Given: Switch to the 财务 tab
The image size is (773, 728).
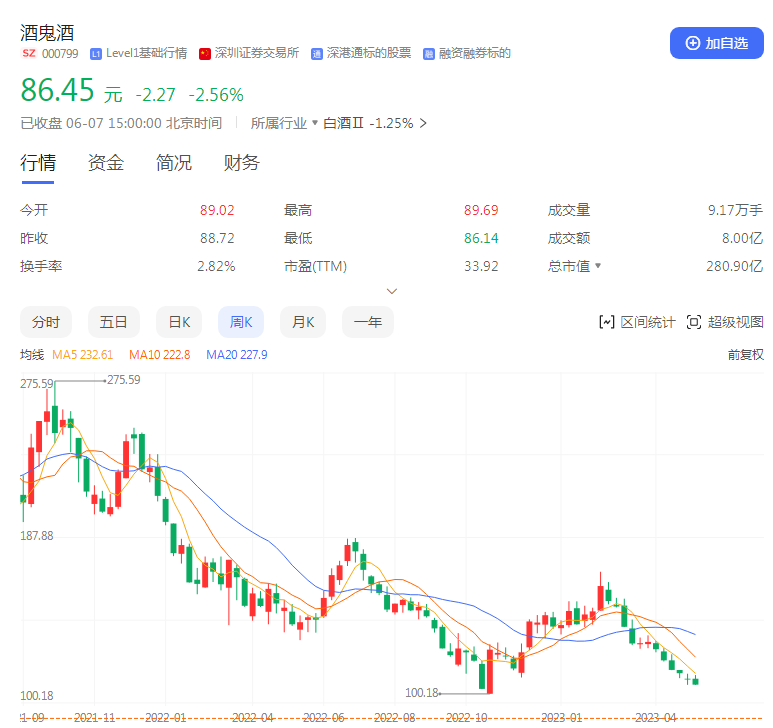Looking at the screenshot, I should 242,163.
